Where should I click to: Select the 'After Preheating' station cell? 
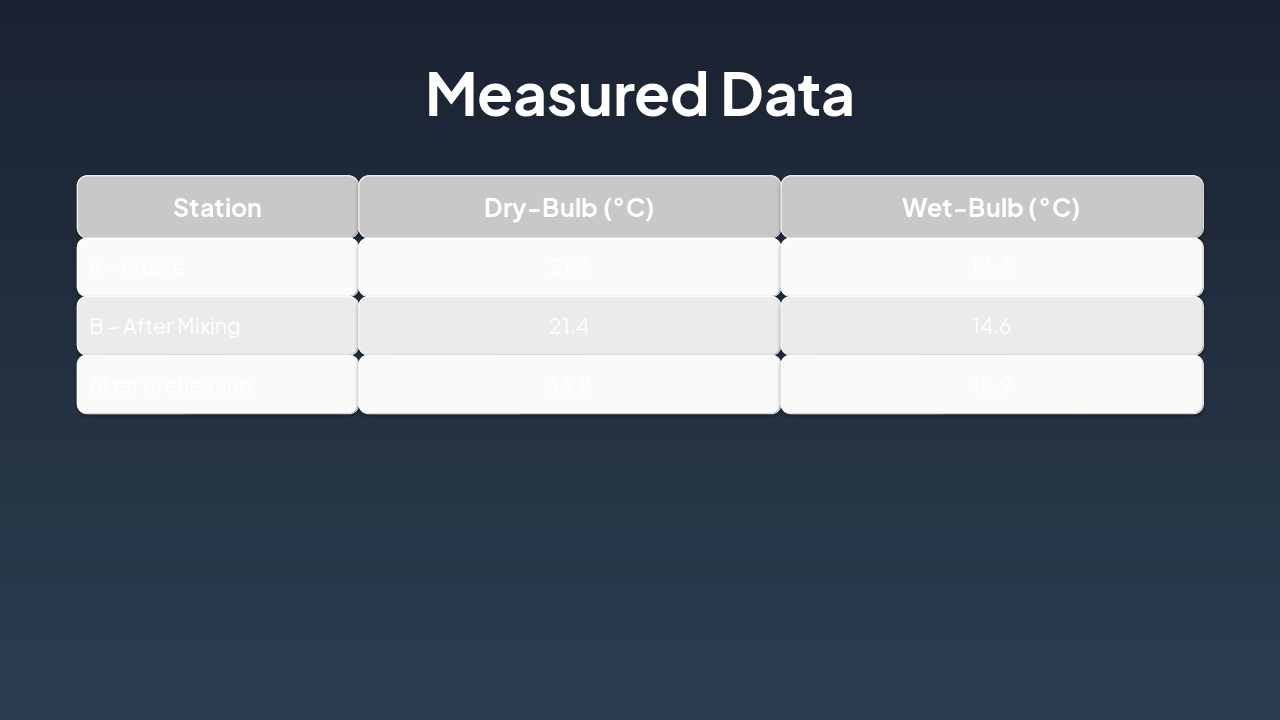pos(170,385)
